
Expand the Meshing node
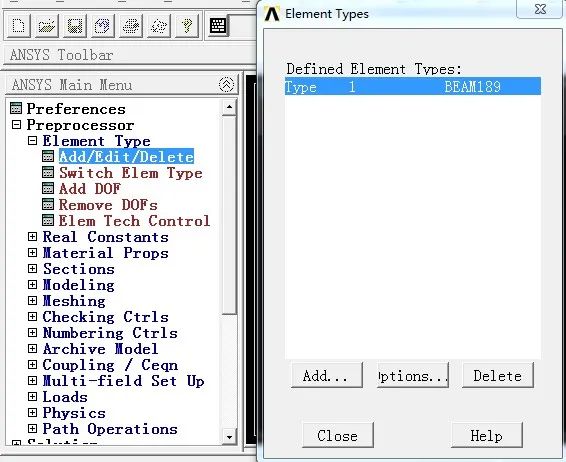[x=32, y=300]
